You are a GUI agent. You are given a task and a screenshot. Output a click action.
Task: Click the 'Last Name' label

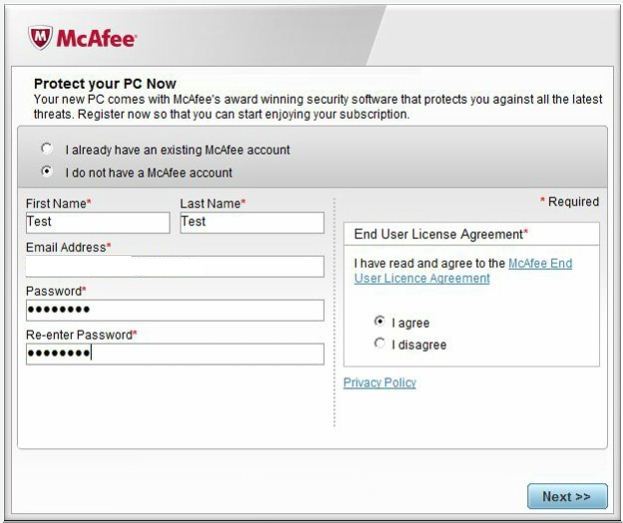[213, 203]
